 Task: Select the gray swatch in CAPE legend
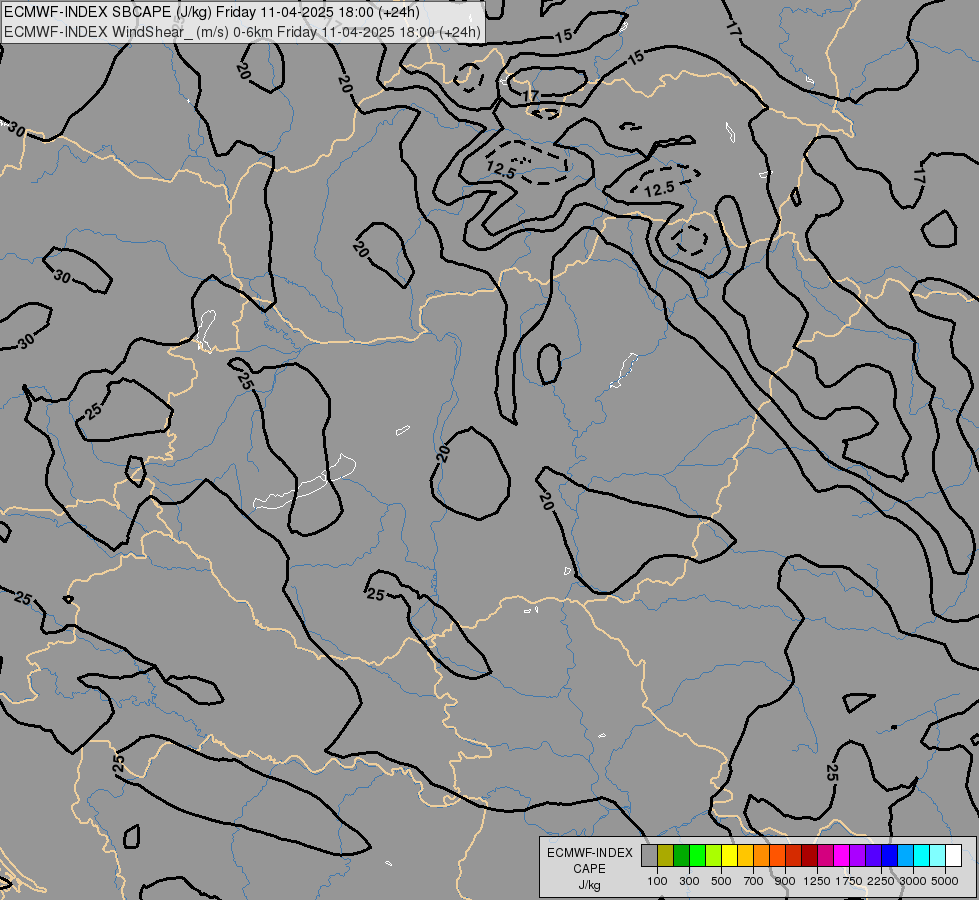coord(649,856)
